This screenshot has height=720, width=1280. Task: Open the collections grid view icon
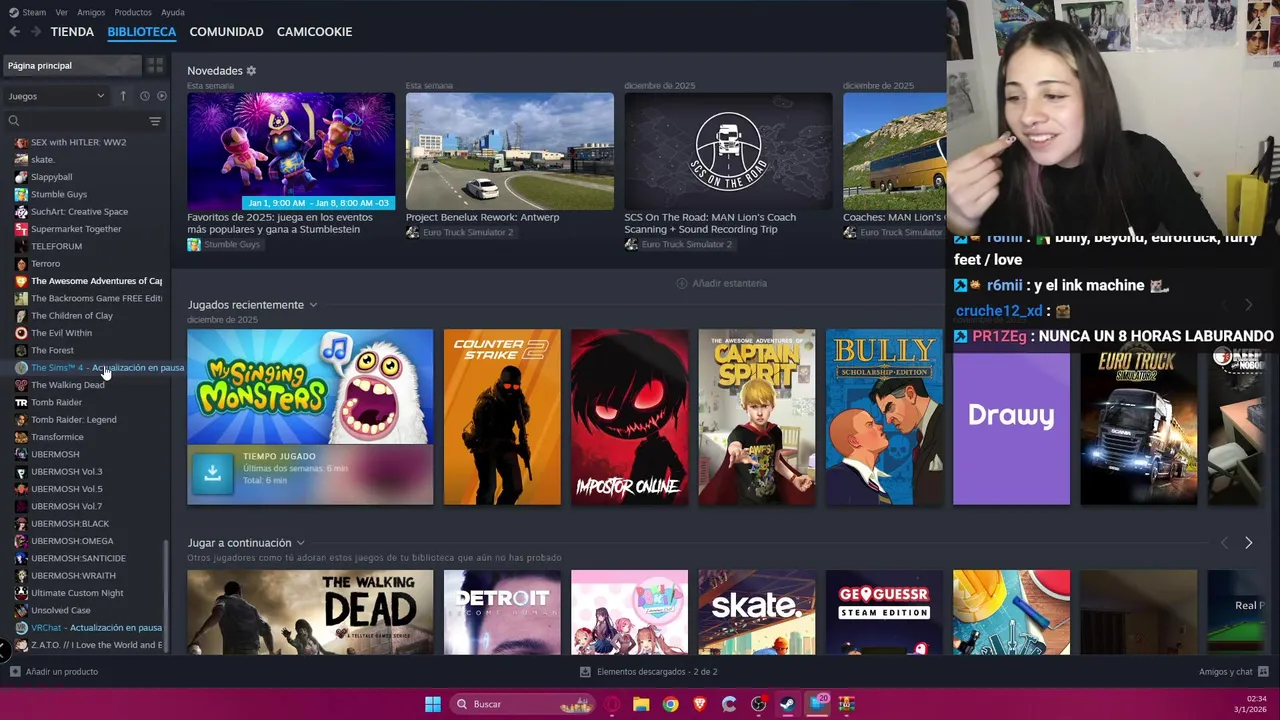click(155, 66)
